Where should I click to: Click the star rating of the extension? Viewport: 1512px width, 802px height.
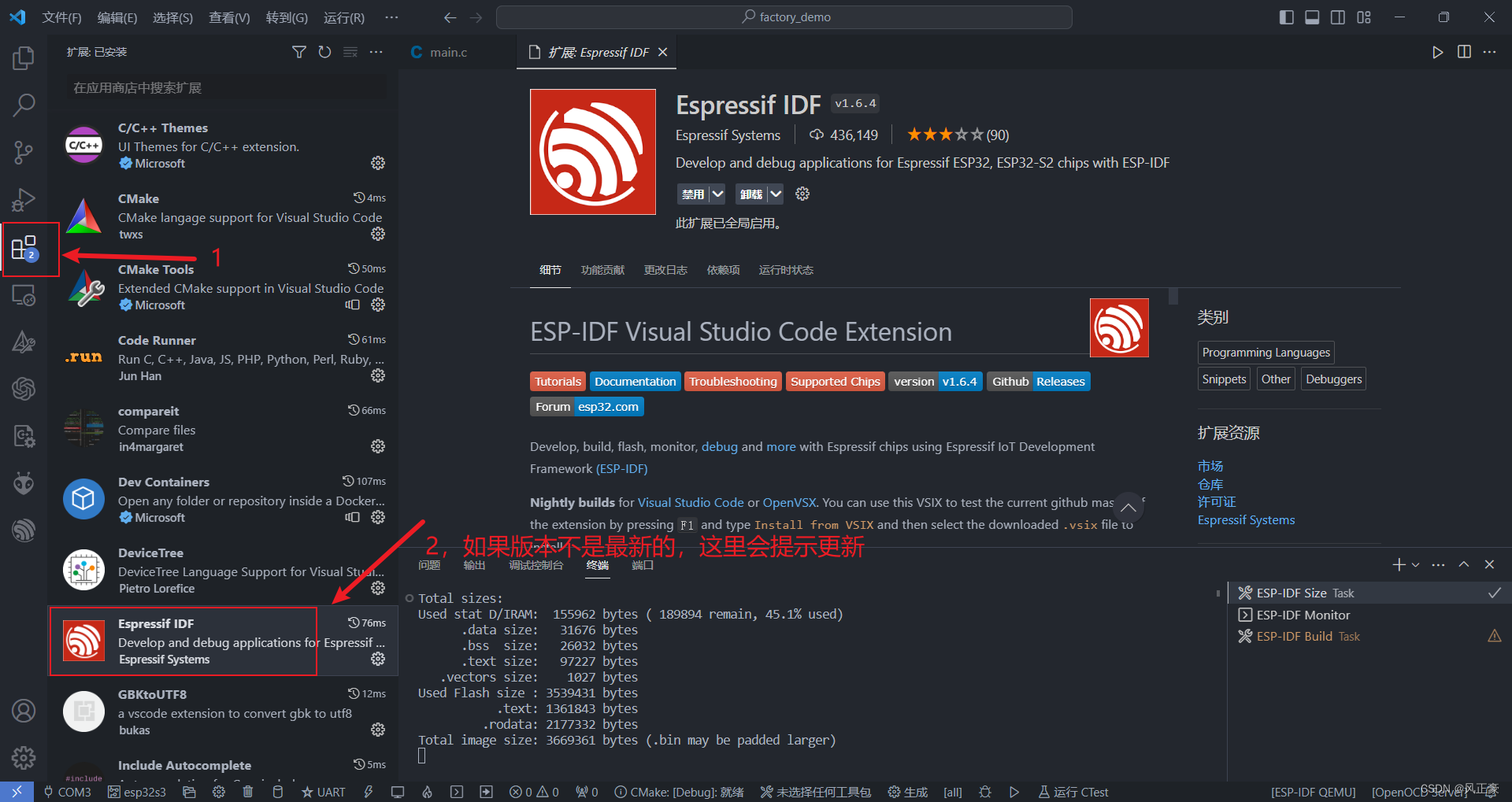pyautogui.click(x=958, y=135)
